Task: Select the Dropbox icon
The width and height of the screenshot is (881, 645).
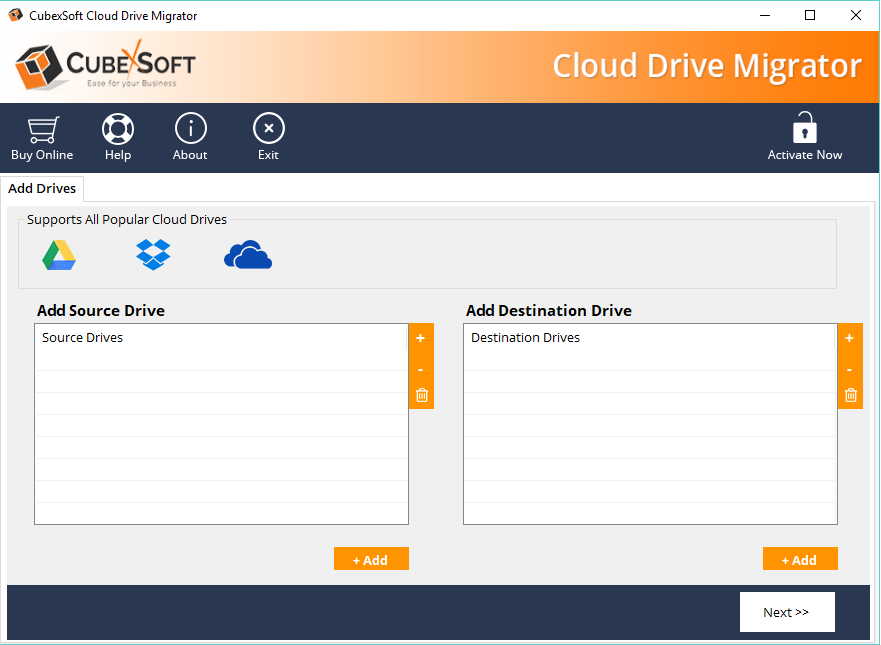Action: click(x=153, y=255)
